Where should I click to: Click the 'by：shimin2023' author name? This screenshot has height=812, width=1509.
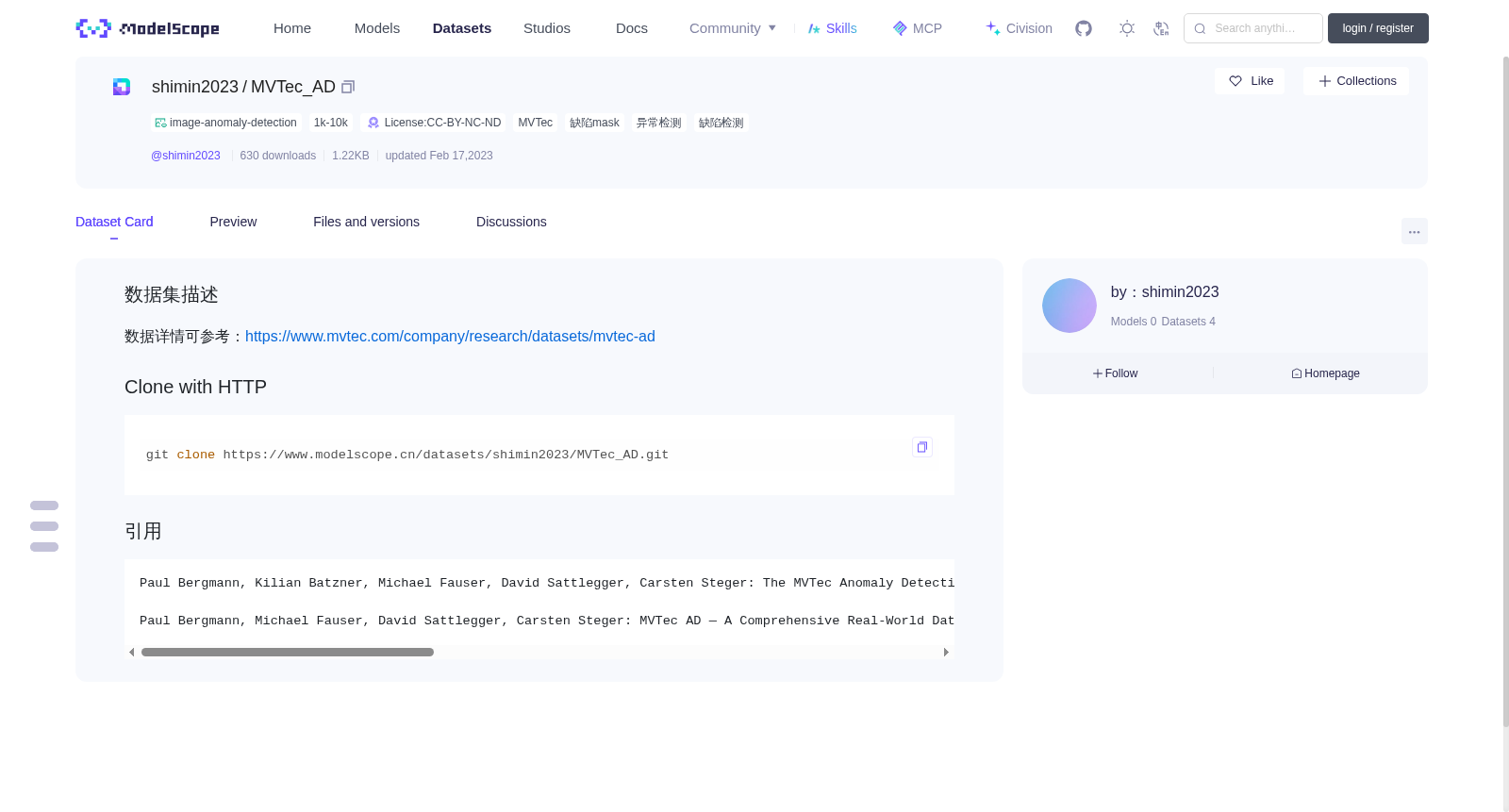coord(1165,292)
